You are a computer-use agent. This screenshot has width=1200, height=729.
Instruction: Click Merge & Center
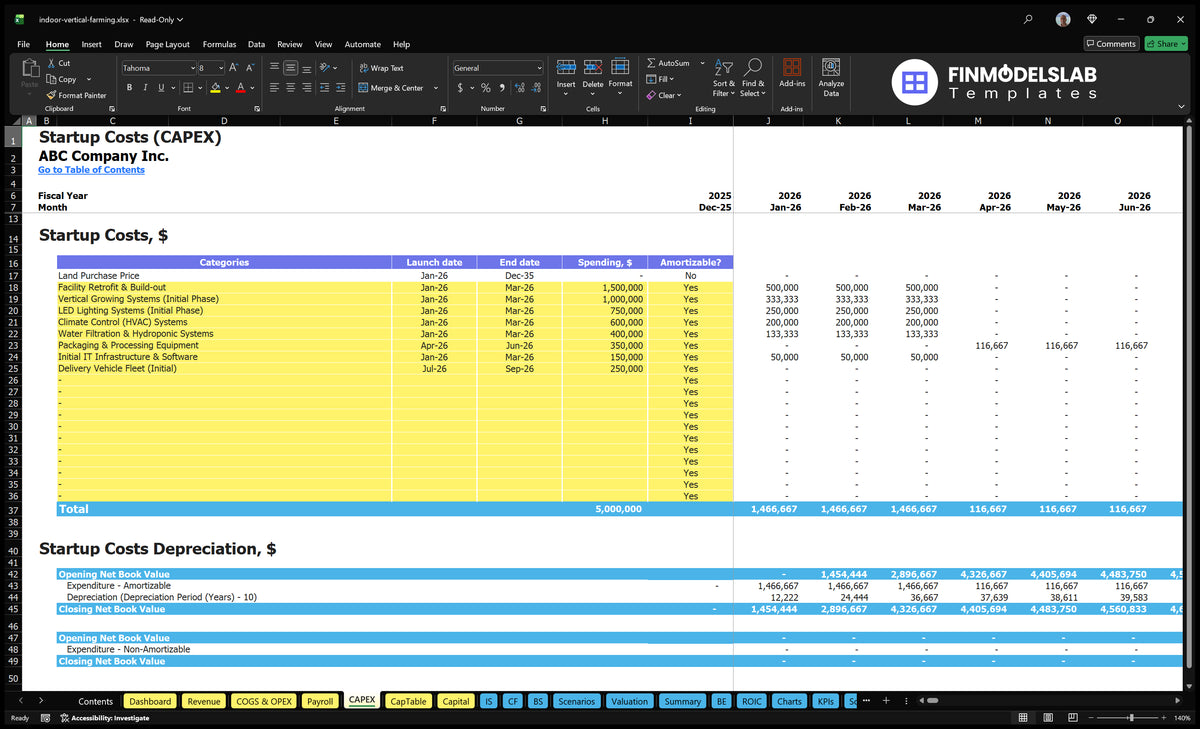point(390,88)
